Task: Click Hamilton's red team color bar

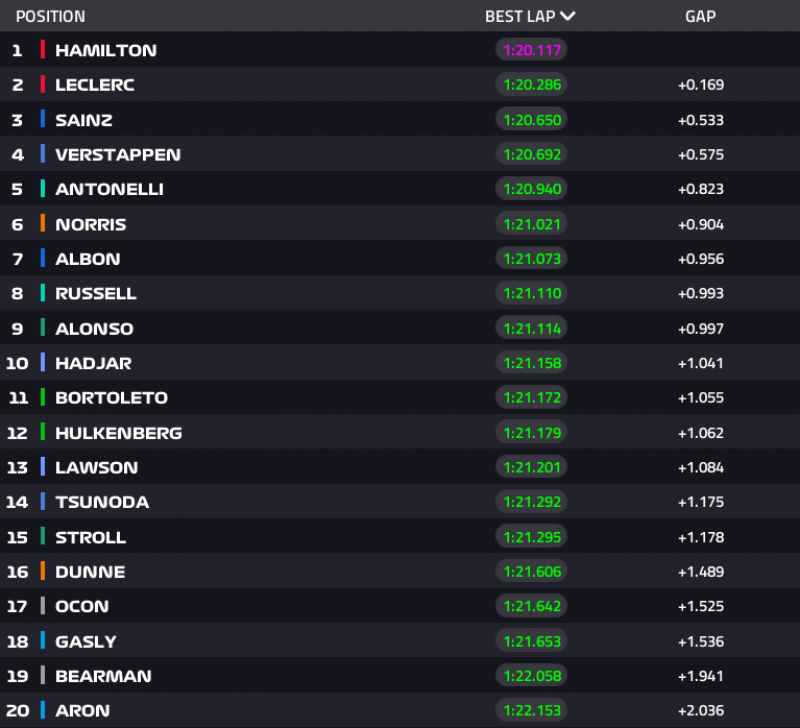Action: 43,50
